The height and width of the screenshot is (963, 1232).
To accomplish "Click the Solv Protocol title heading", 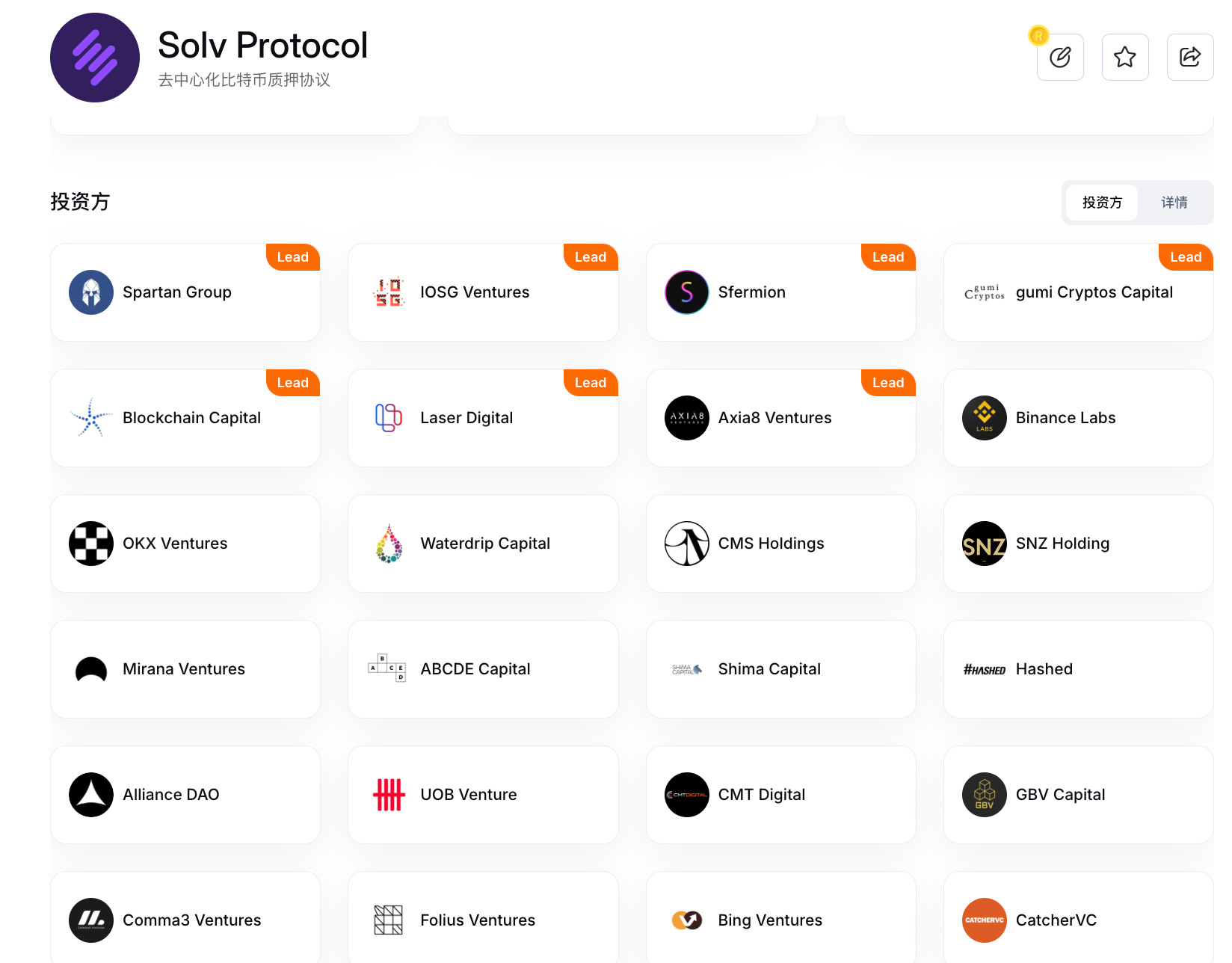I will coord(263,45).
